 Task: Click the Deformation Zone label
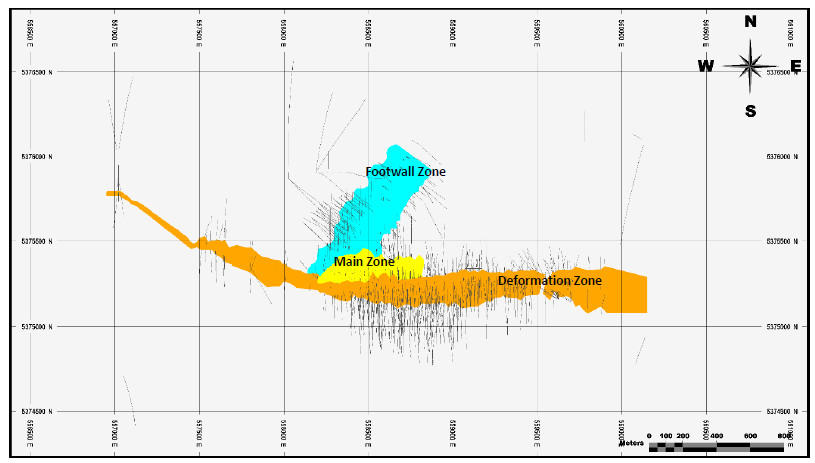550,281
